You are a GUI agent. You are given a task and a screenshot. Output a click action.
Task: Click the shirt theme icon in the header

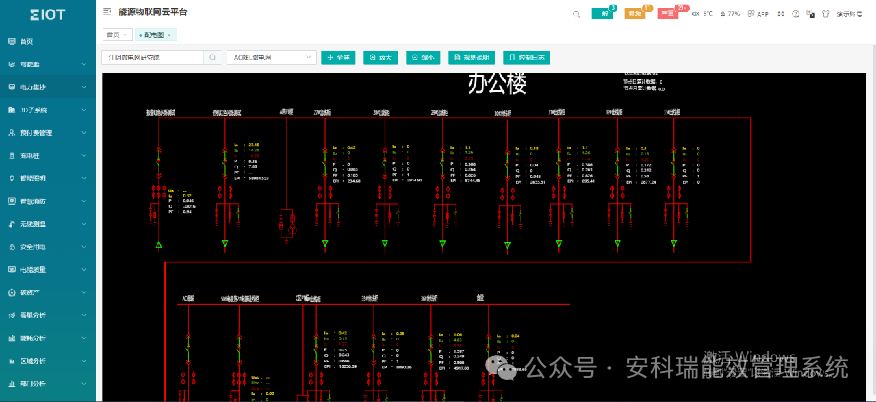pyautogui.click(x=825, y=14)
